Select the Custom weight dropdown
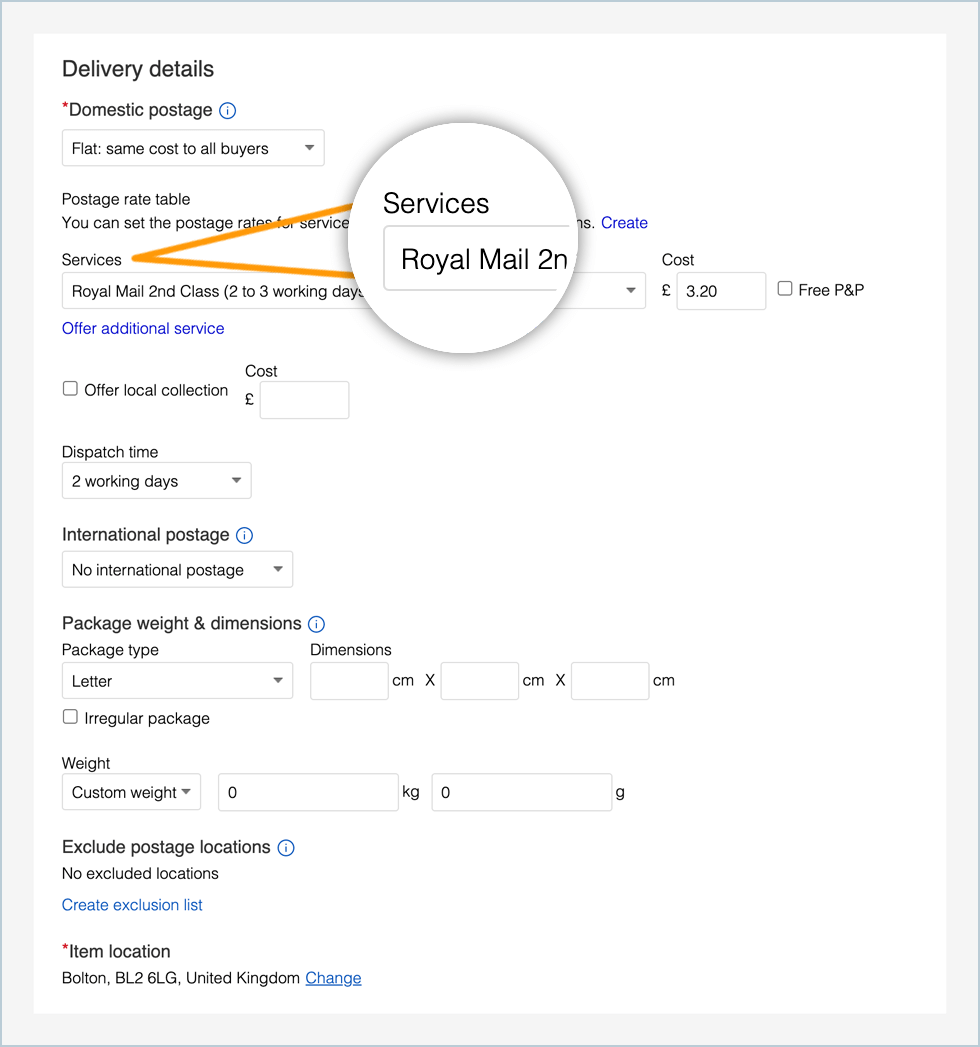Viewport: 980px width, 1047px height. pos(131,792)
